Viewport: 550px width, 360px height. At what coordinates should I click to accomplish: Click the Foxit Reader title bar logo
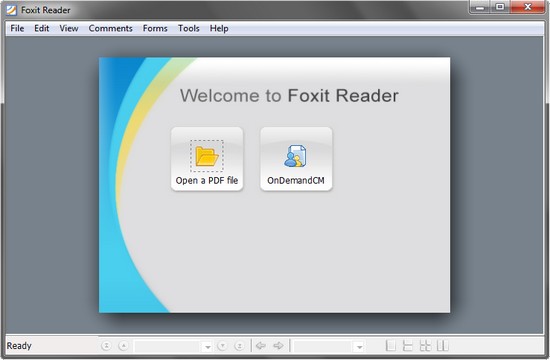click(11, 10)
